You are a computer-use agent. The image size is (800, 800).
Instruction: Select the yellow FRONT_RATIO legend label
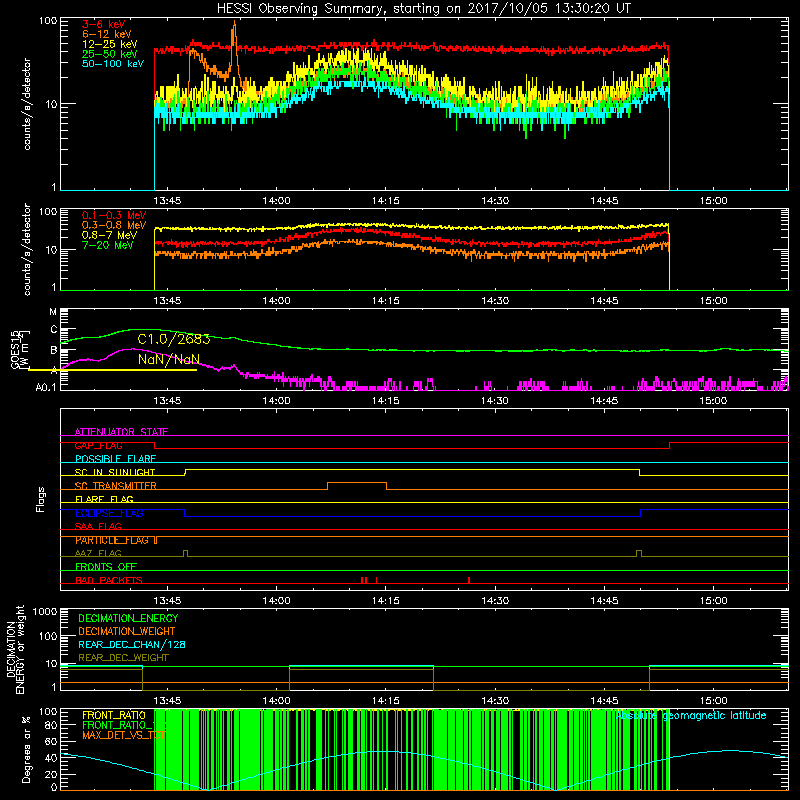pos(114,715)
